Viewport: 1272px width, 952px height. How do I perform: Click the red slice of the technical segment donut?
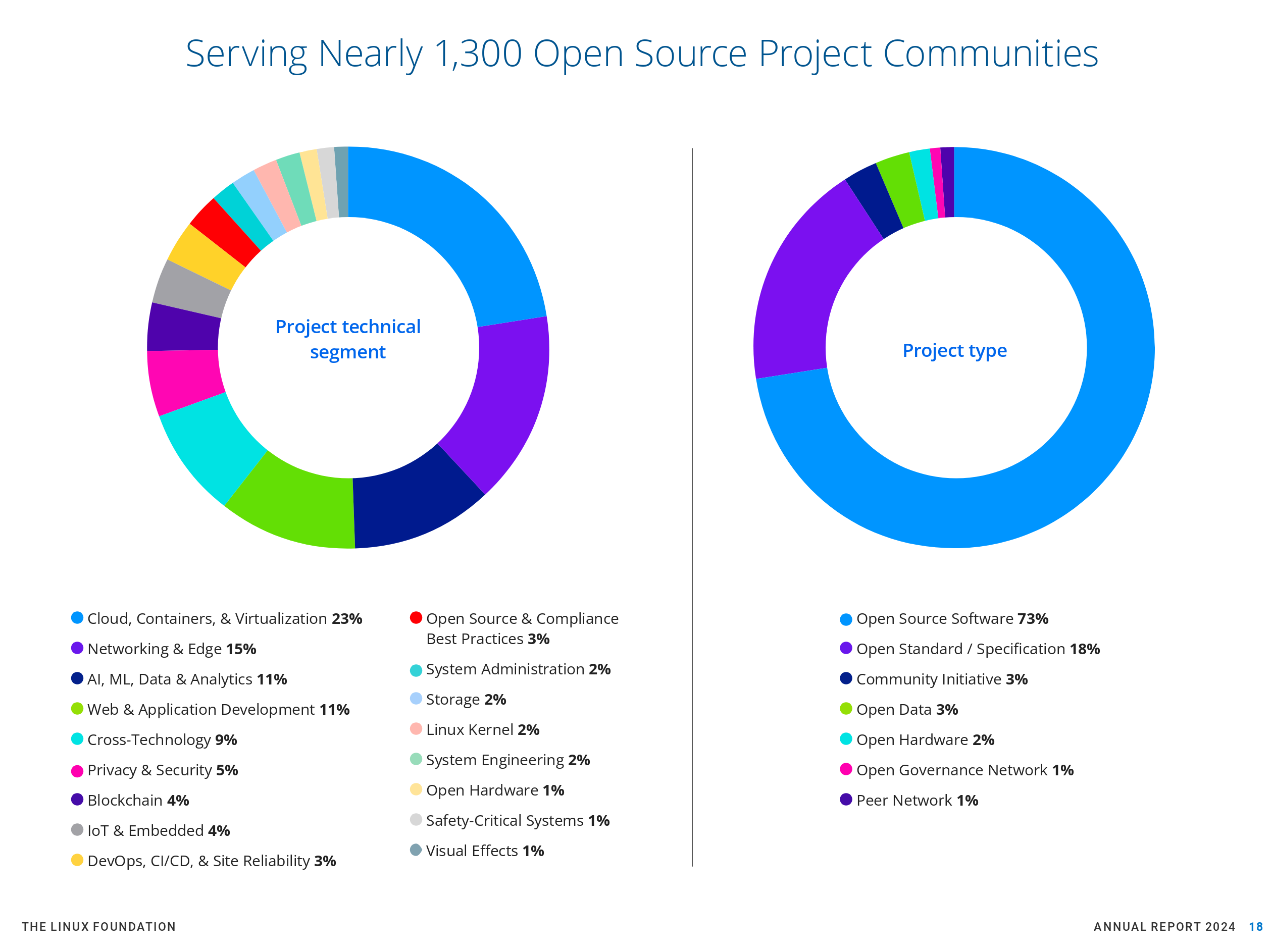pyautogui.click(x=225, y=231)
